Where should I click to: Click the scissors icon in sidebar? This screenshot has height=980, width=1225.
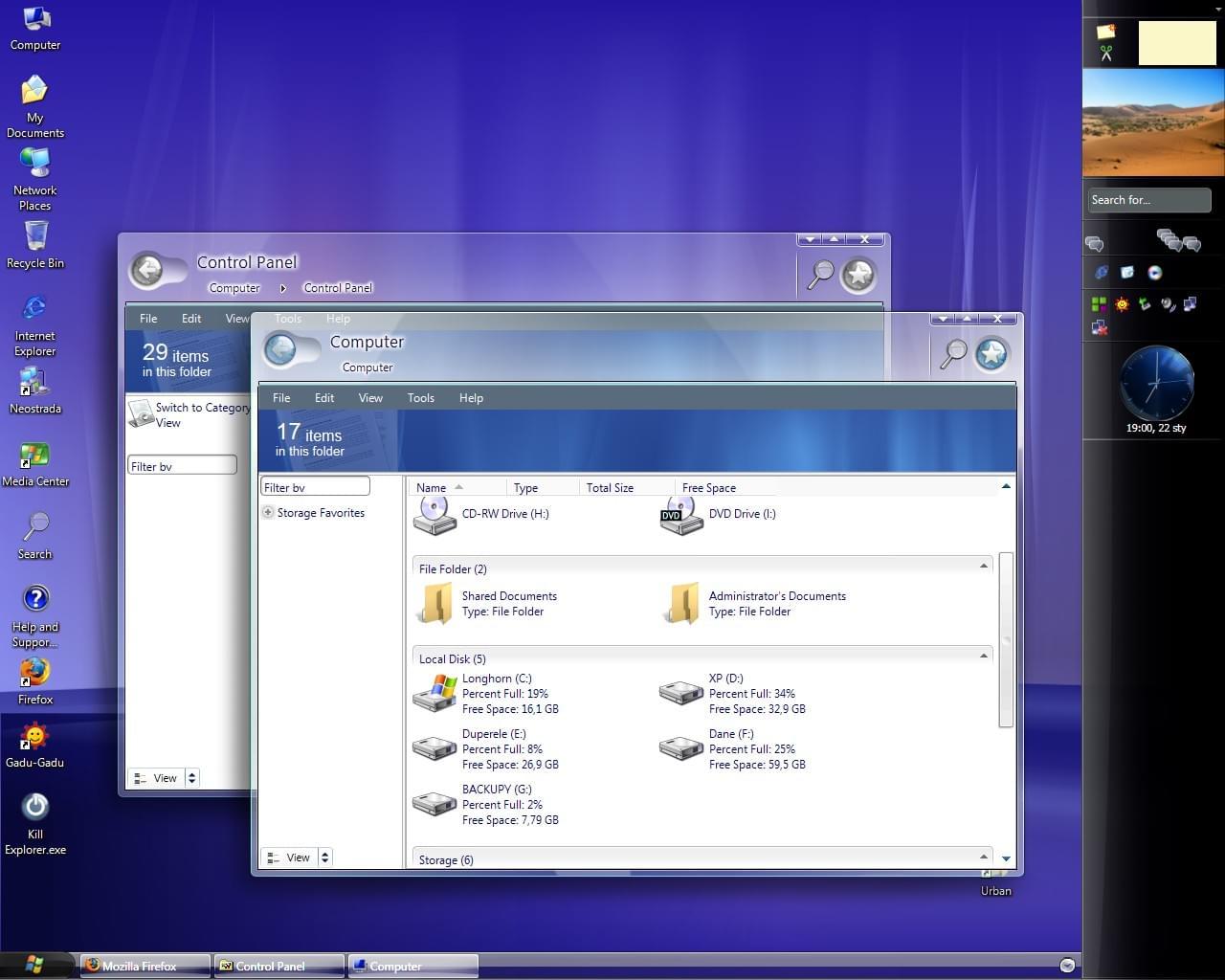coord(1106,54)
